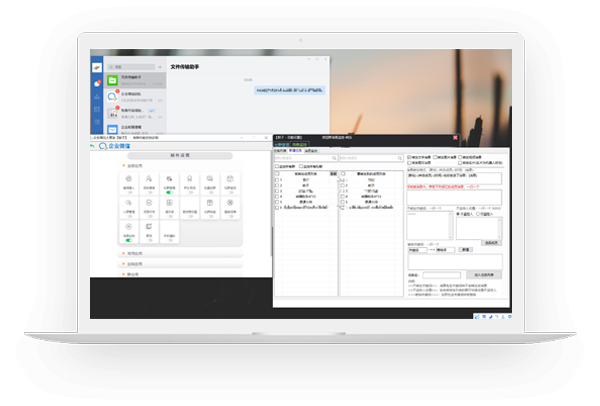600x406 pixels.
Task: Click the person icon in second top-row card
Action: pos(149,179)
